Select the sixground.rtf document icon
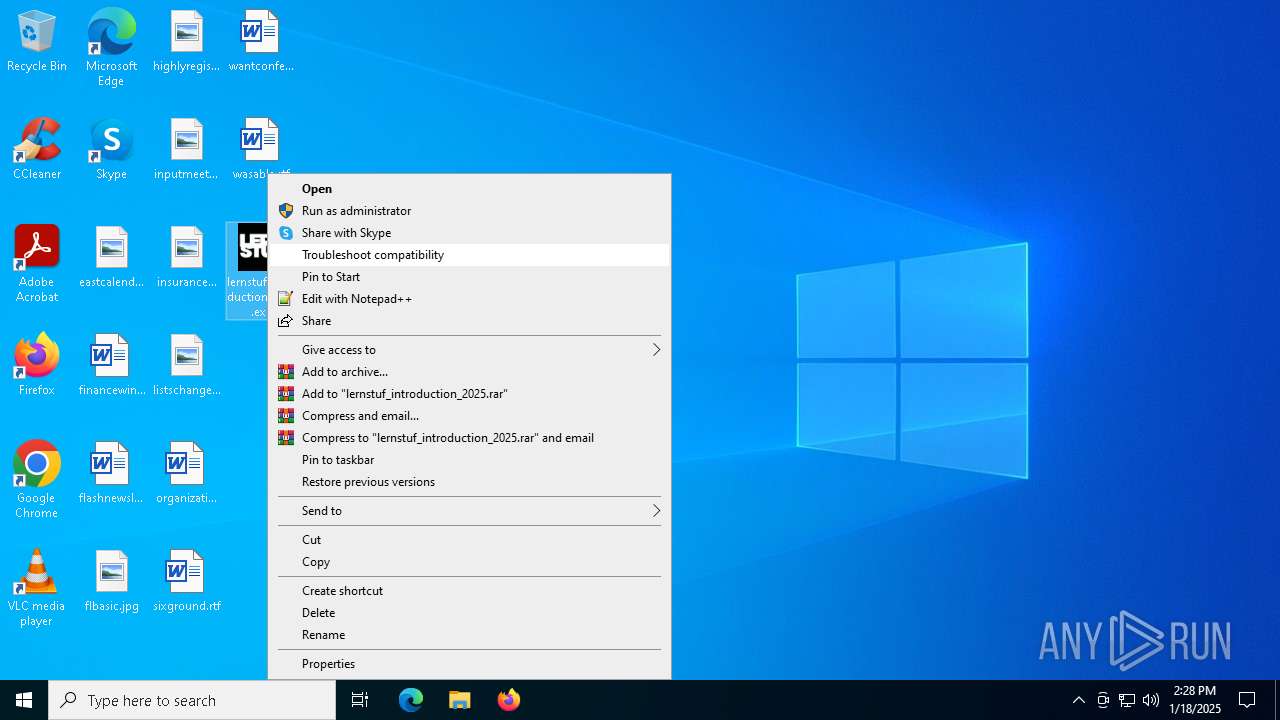 186,582
